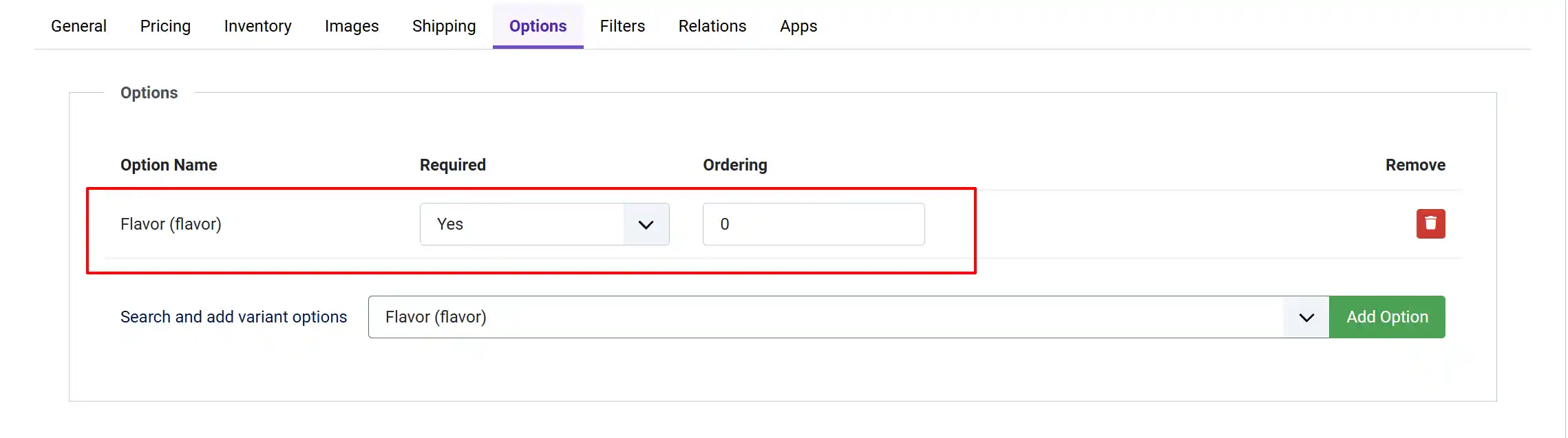The width and height of the screenshot is (1568, 438).
Task: Open the Required Yes dropdown
Action: click(x=544, y=224)
